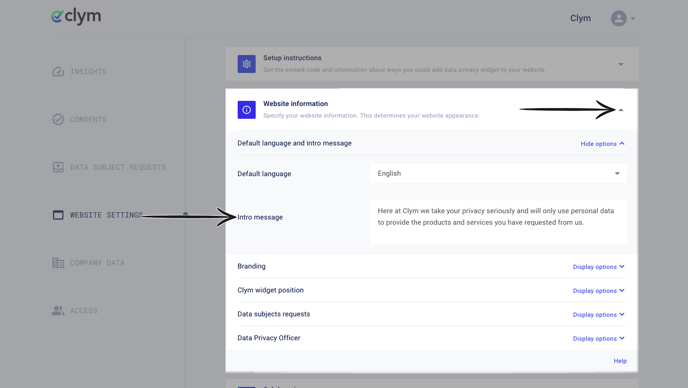Hide options for default language section
This screenshot has width=688, height=388.
(x=602, y=144)
